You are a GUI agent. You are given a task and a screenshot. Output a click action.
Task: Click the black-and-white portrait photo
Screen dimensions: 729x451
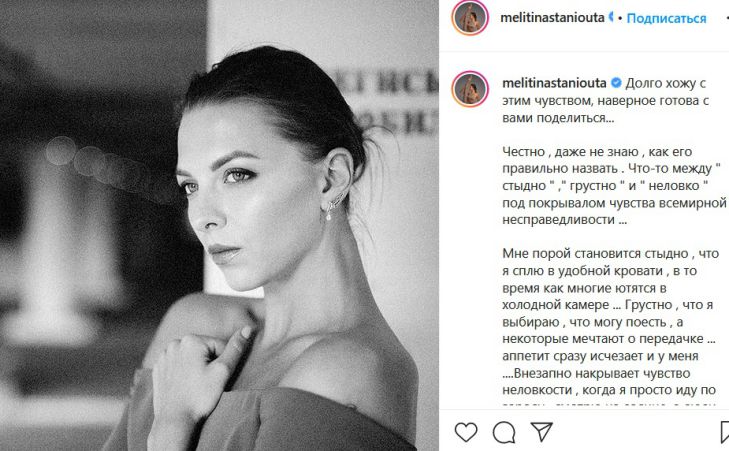click(x=219, y=226)
